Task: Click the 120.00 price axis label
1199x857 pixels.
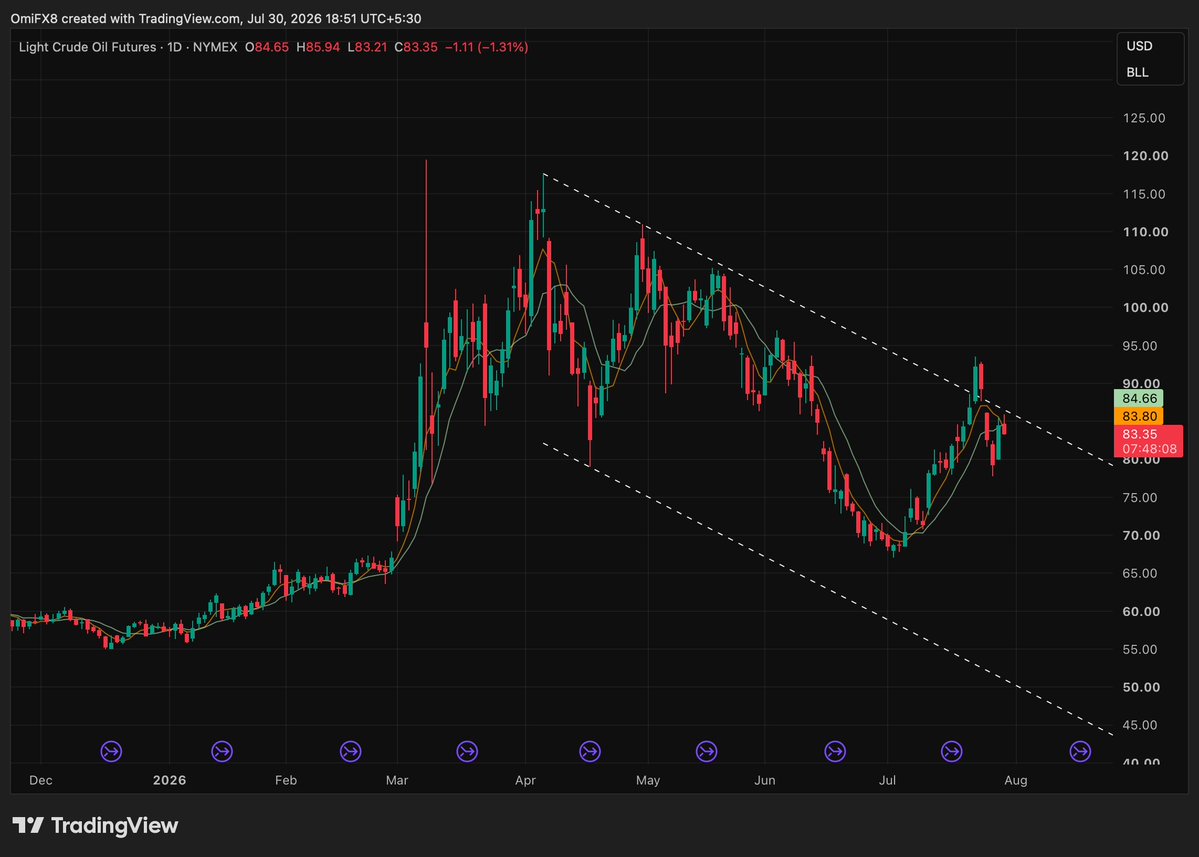Action: (x=1145, y=156)
